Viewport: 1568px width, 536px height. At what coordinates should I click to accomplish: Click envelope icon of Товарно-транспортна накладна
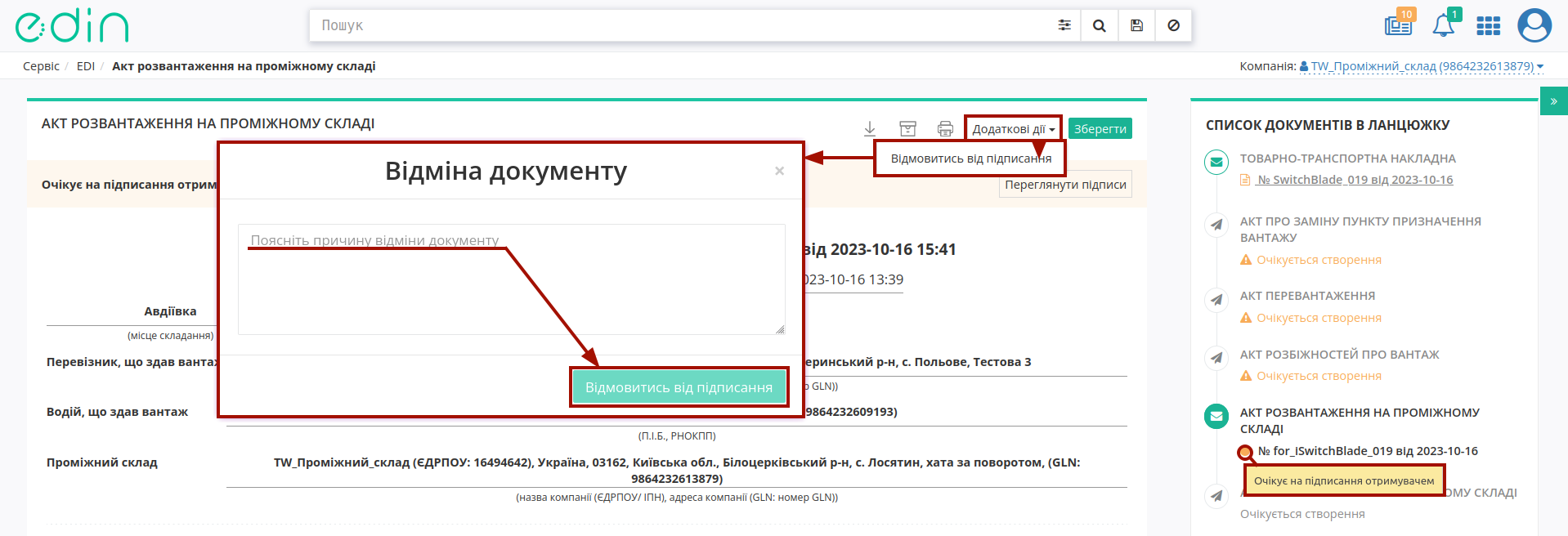tap(1216, 162)
